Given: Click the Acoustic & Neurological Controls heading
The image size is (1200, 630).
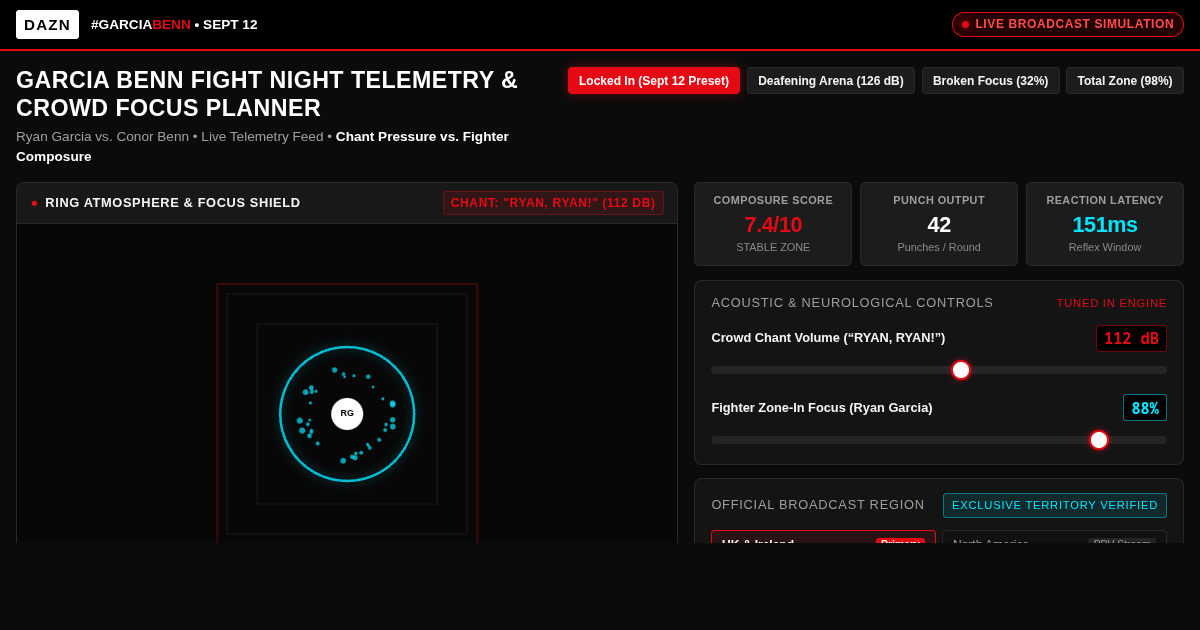Looking at the screenshot, I should click(852, 303).
